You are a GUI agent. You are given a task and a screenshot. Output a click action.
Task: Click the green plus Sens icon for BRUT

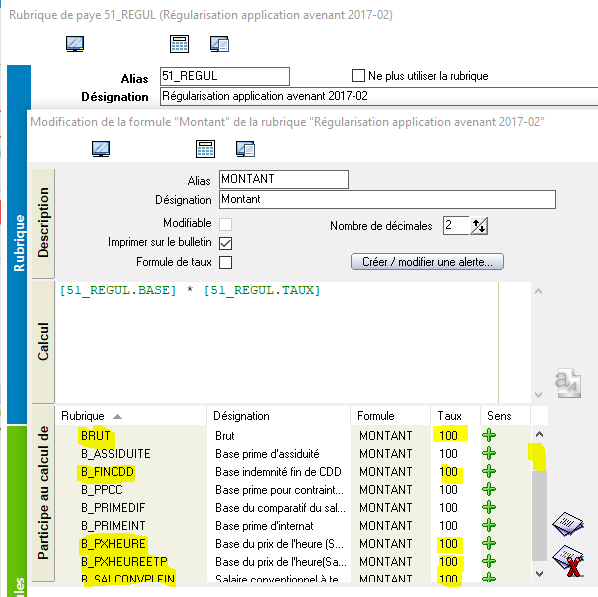click(x=489, y=435)
